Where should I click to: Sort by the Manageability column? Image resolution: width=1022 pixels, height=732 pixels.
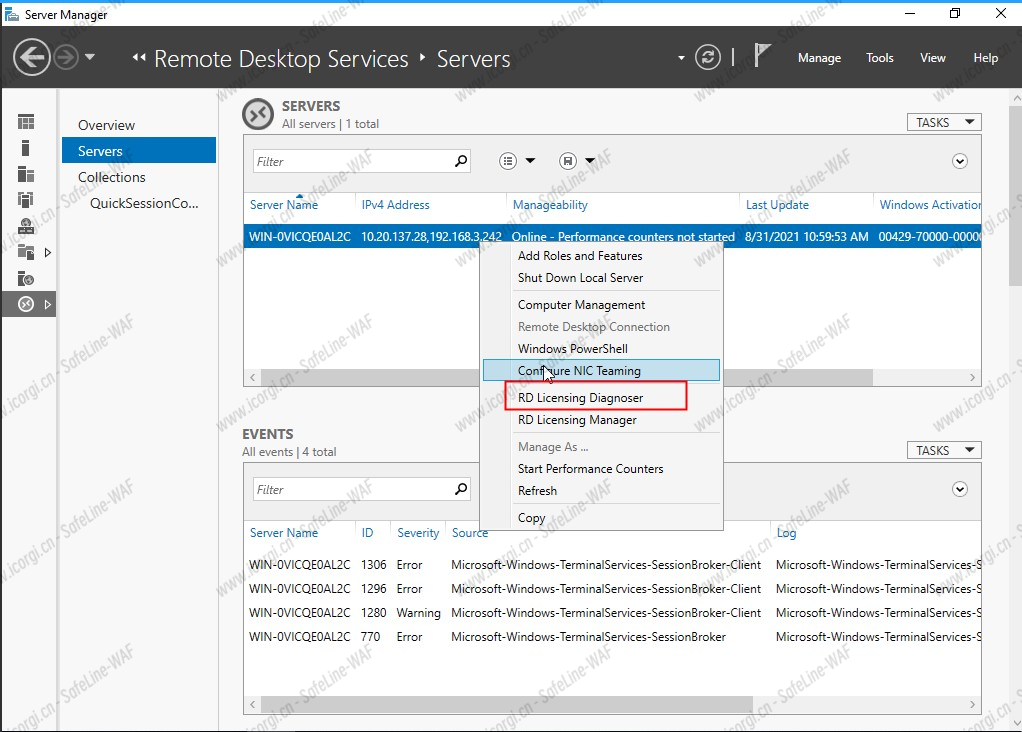coord(549,205)
